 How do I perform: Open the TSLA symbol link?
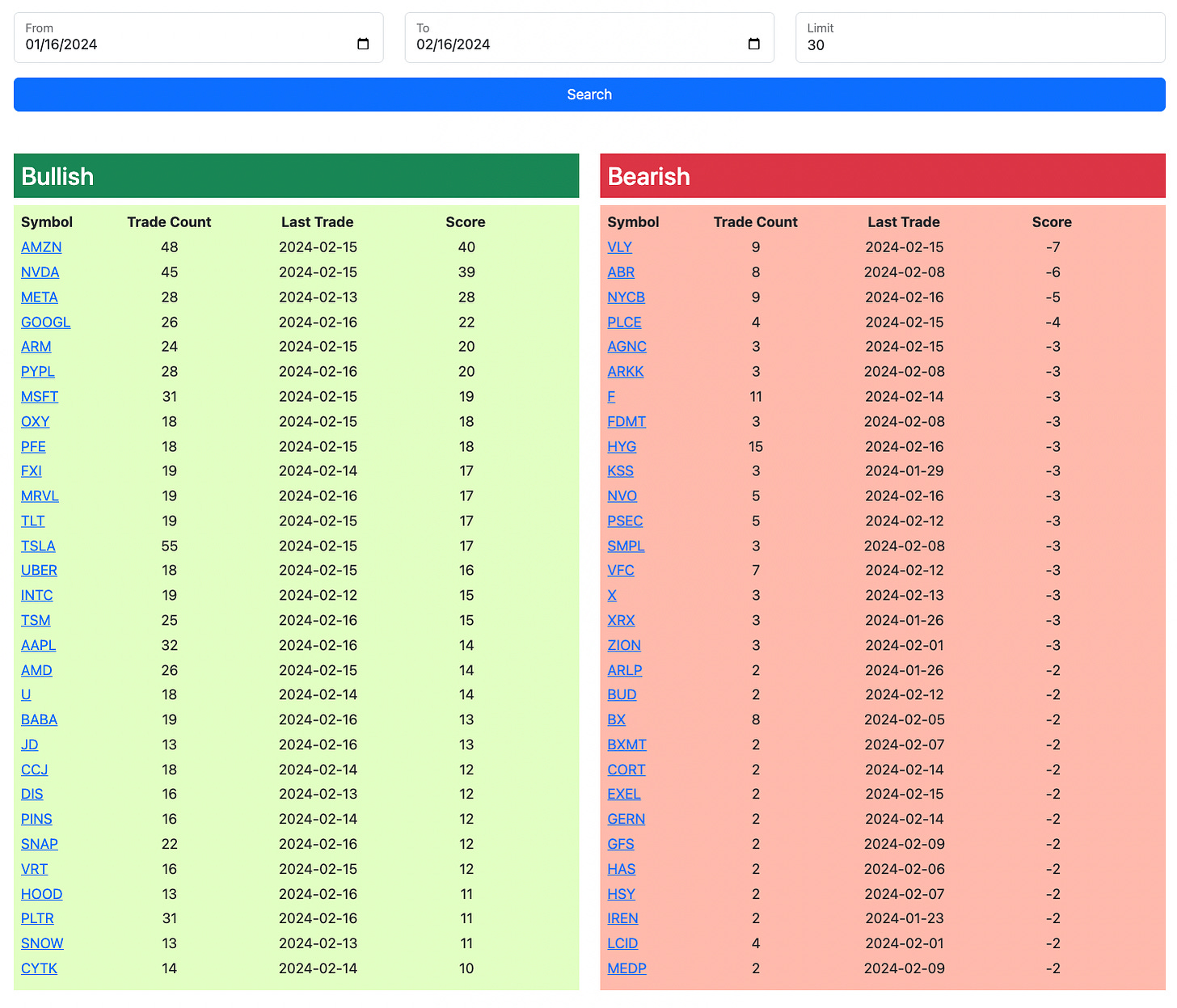tap(38, 546)
